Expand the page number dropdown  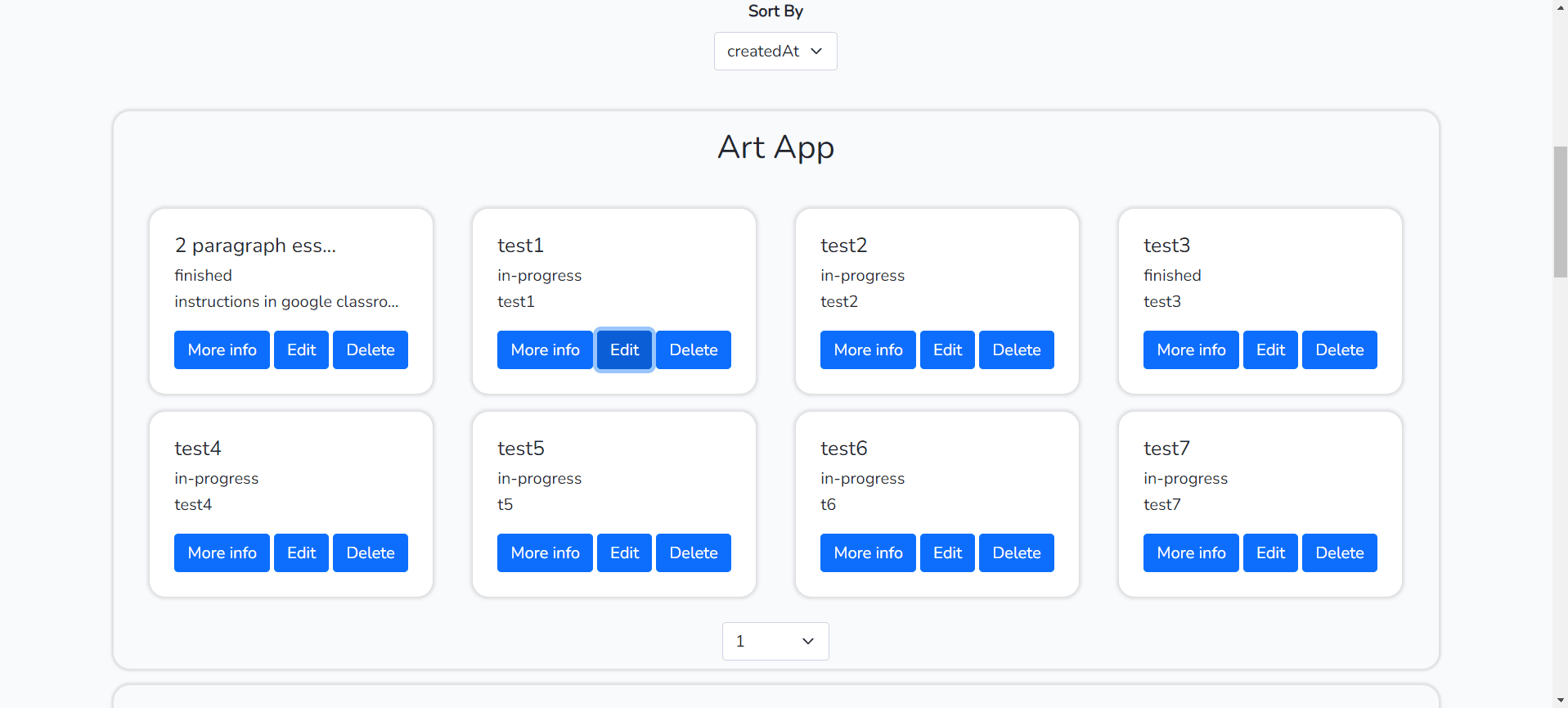coord(775,641)
